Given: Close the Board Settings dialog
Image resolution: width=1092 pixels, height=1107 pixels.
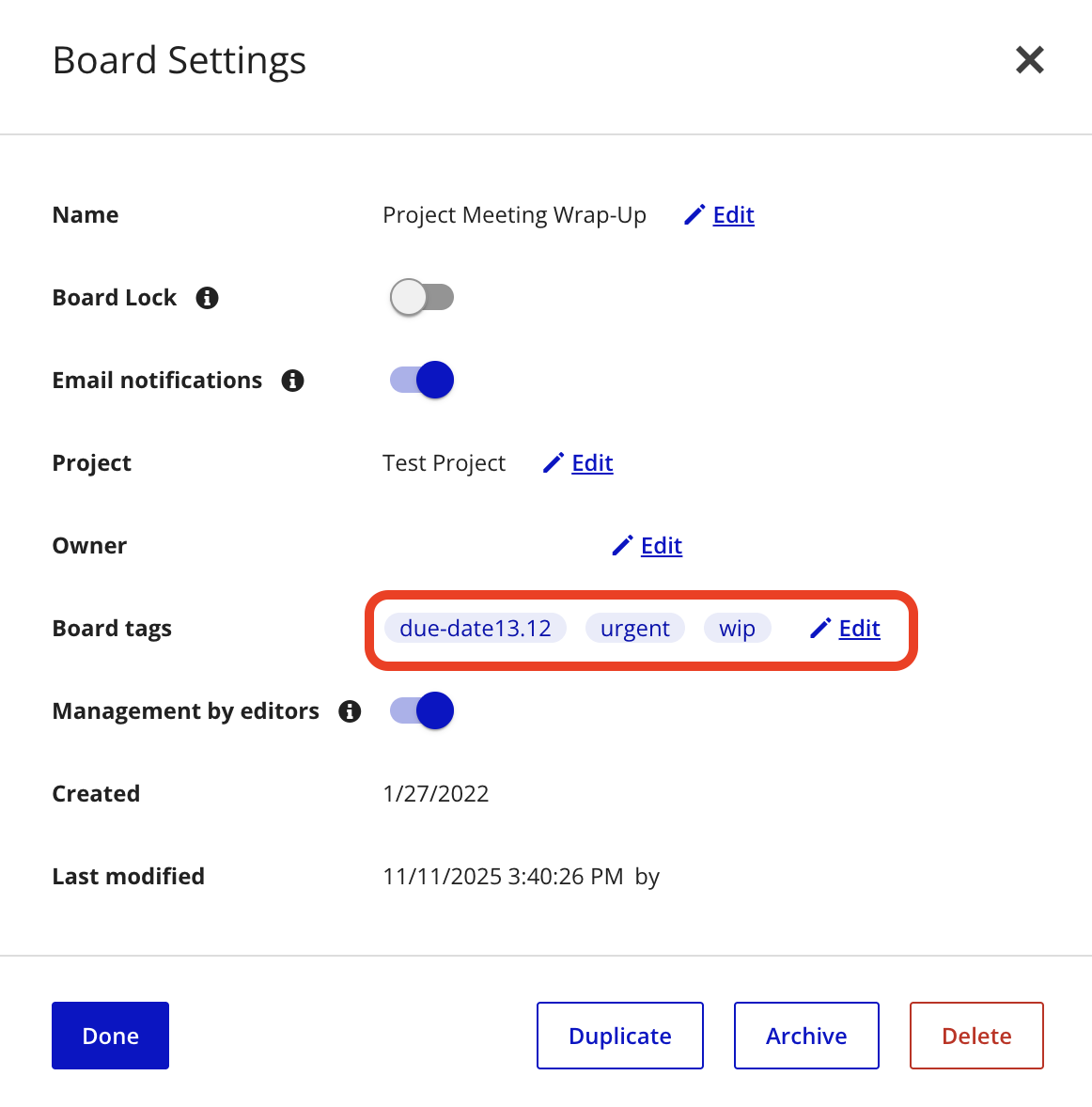Looking at the screenshot, I should (1030, 60).
